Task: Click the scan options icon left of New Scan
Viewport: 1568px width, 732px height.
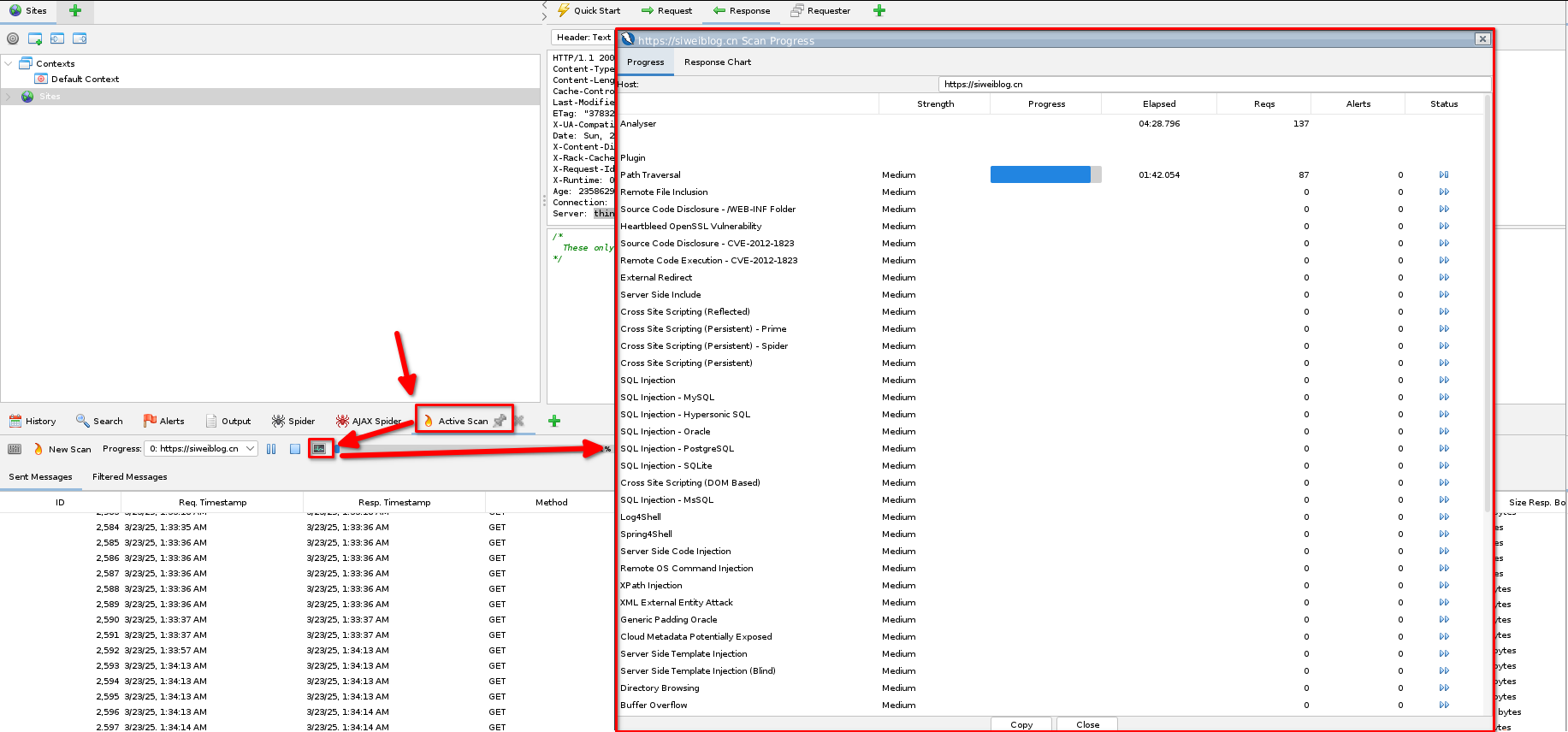Action: tap(15, 449)
